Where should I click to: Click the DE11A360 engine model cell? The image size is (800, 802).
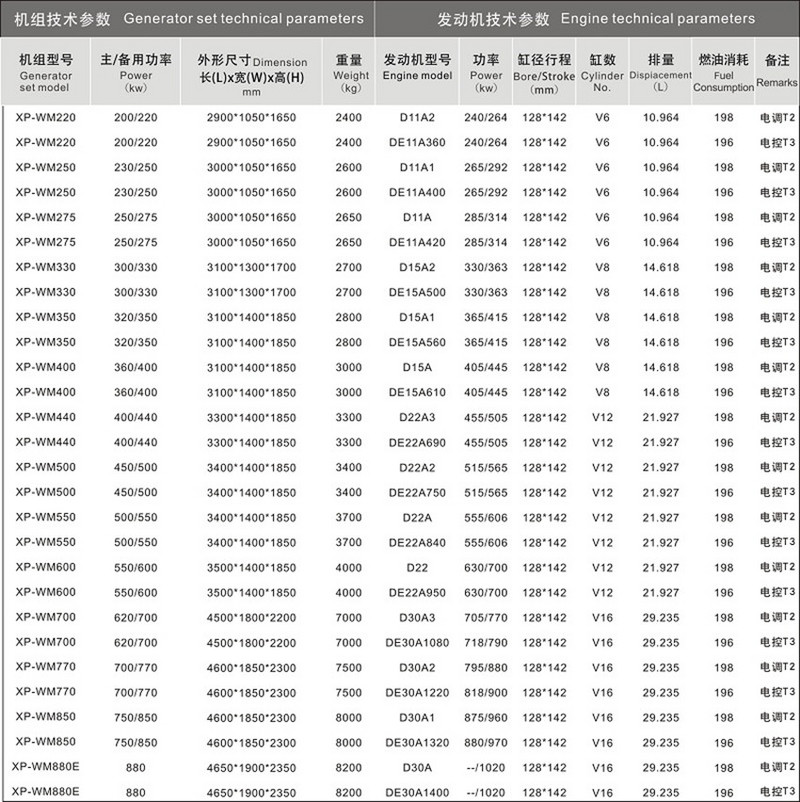(417, 143)
